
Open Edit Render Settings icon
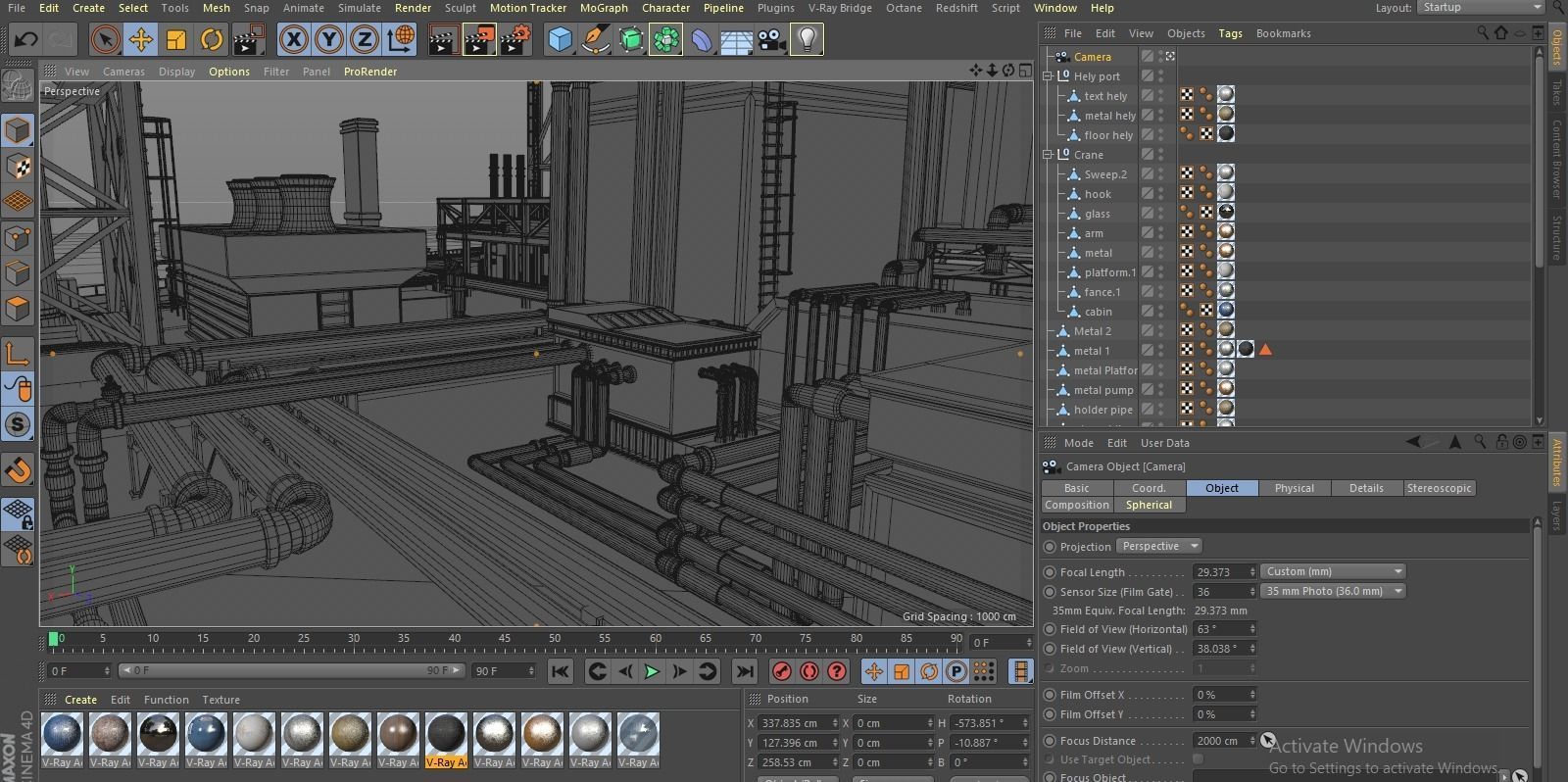[515, 40]
